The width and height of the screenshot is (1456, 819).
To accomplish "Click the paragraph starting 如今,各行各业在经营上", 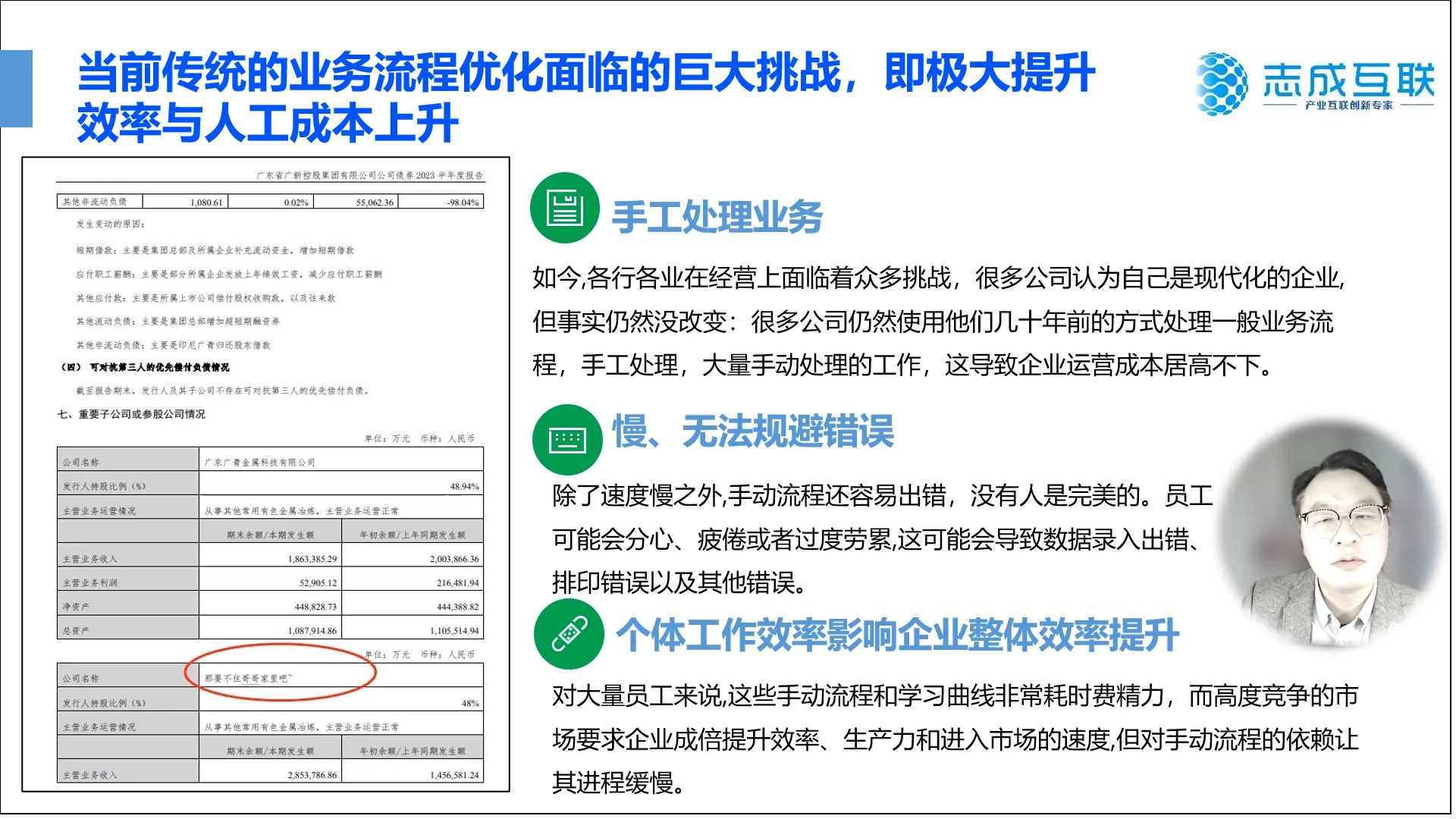I will coord(939,322).
